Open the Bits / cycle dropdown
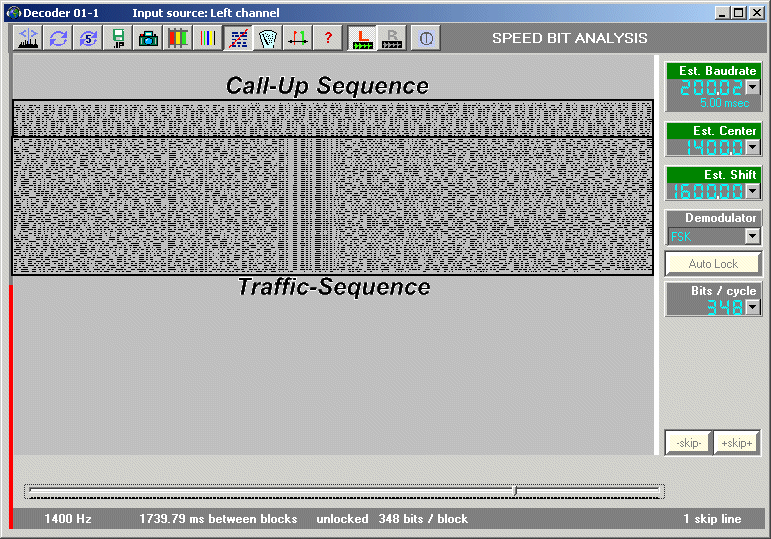Screen dimensions: 771x539 (753, 307)
